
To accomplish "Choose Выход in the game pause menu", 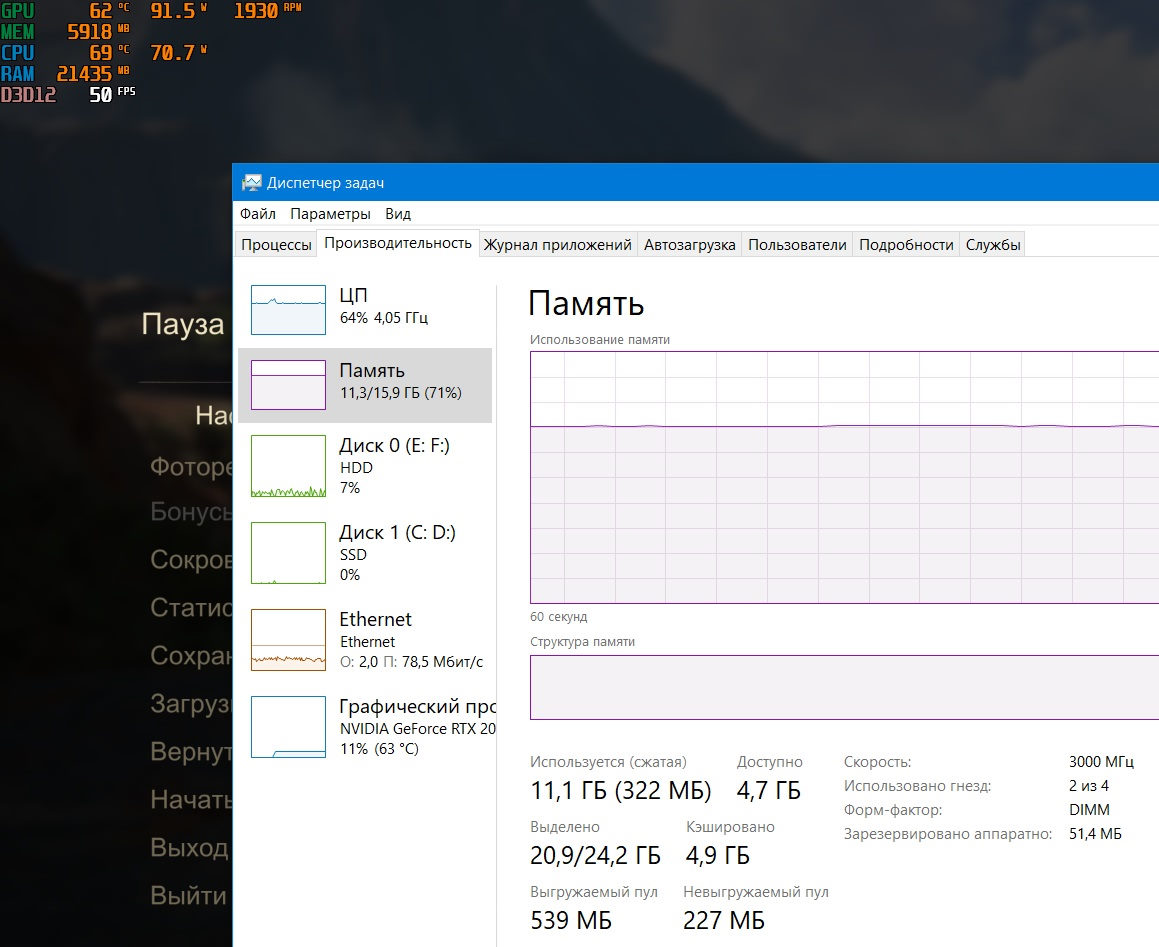I will pyautogui.click(x=188, y=847).
